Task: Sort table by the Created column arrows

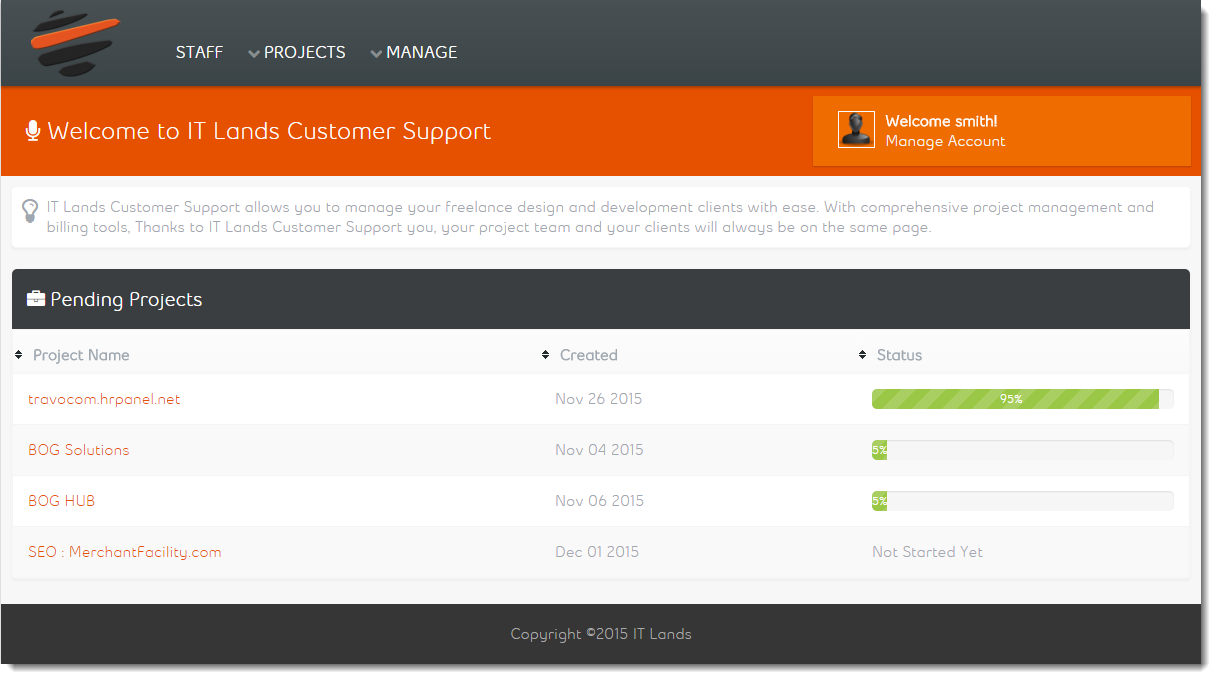Action: 545,355
